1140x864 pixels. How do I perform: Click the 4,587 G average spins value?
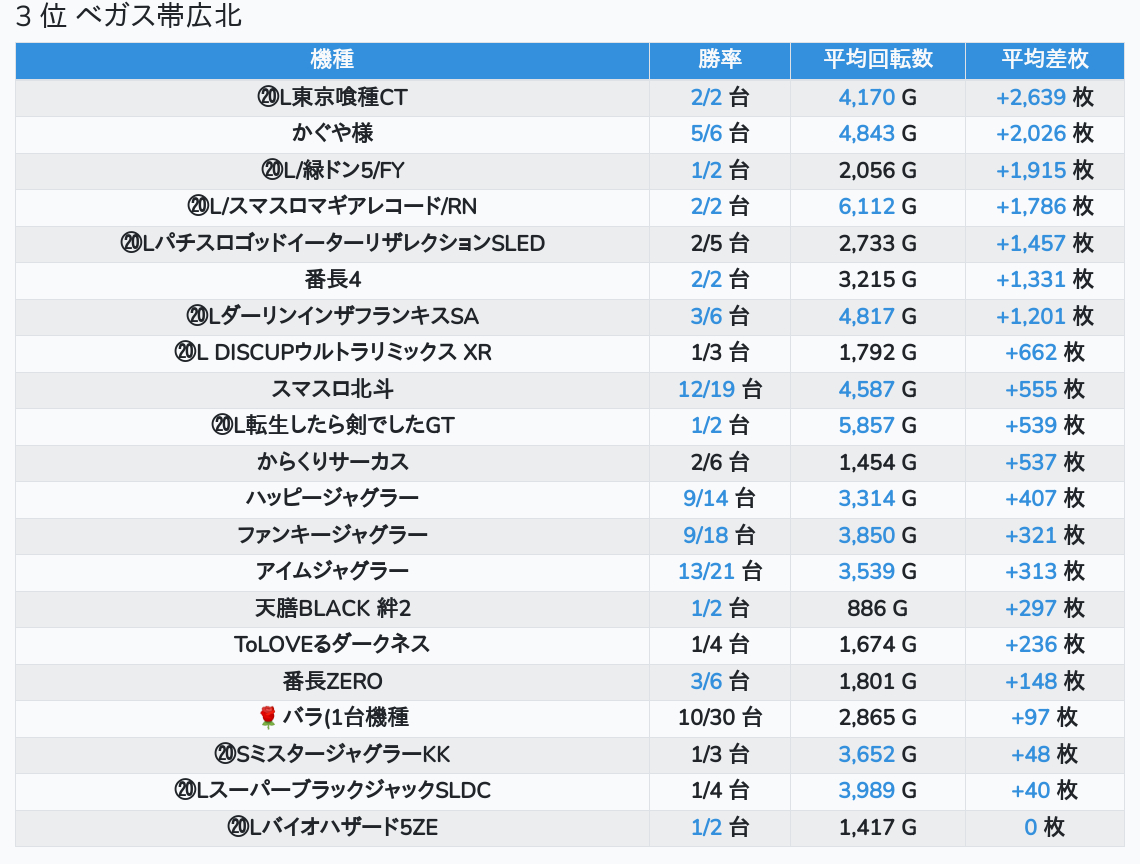(x=878, y=389)
